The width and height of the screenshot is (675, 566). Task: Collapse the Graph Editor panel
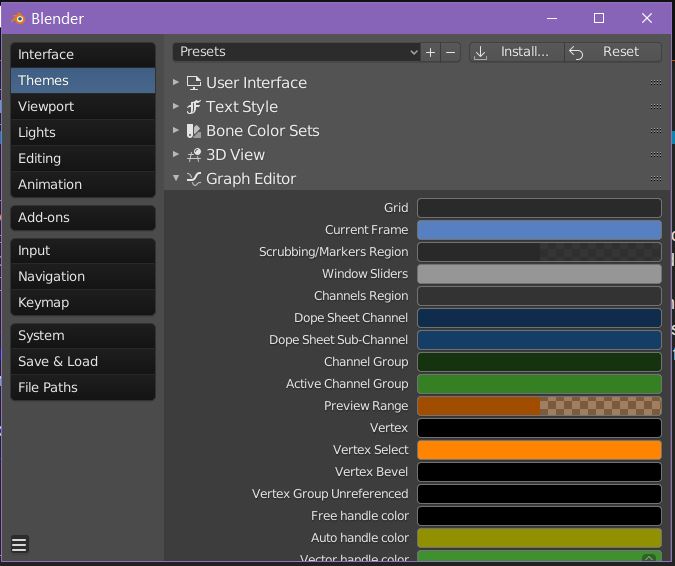point(176,178)
